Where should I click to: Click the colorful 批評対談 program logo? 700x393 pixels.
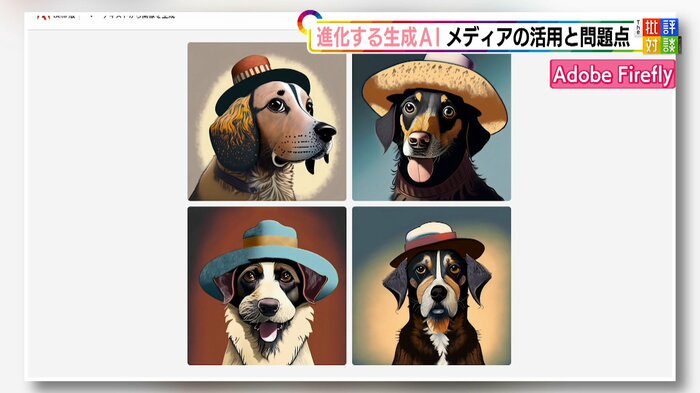(x=661, y=36)
